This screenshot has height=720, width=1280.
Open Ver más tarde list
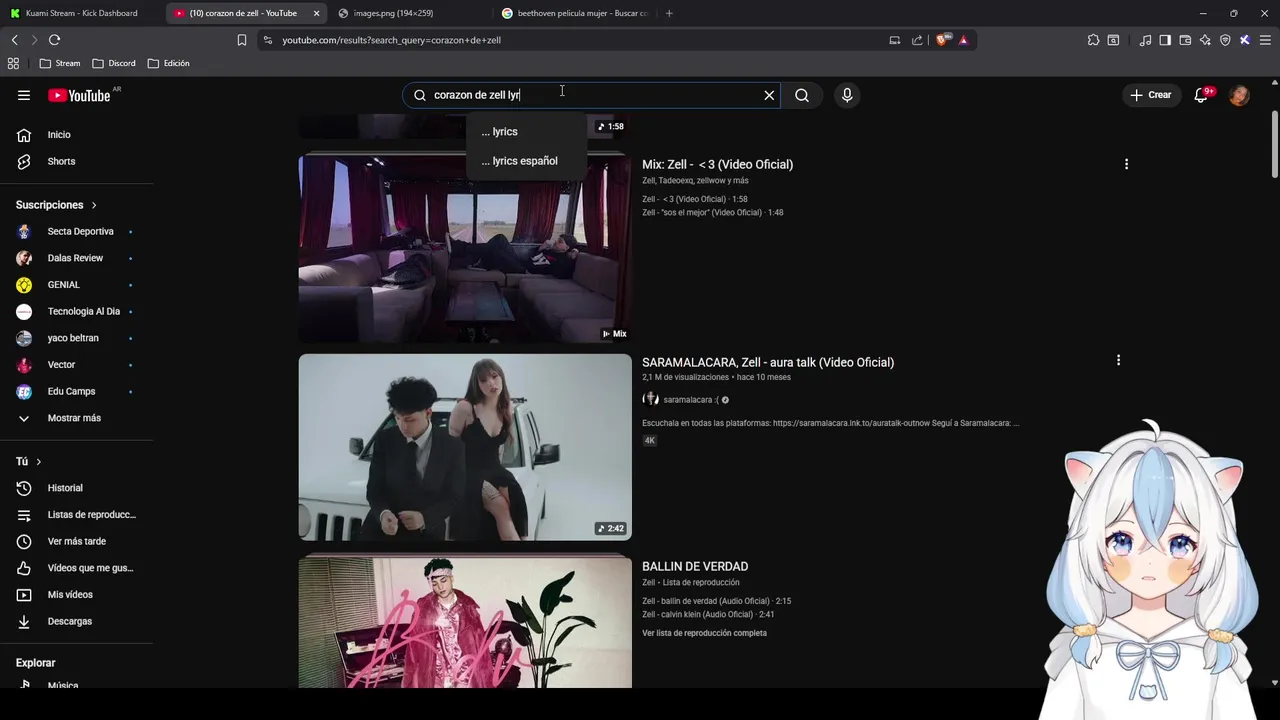[76, 541]
